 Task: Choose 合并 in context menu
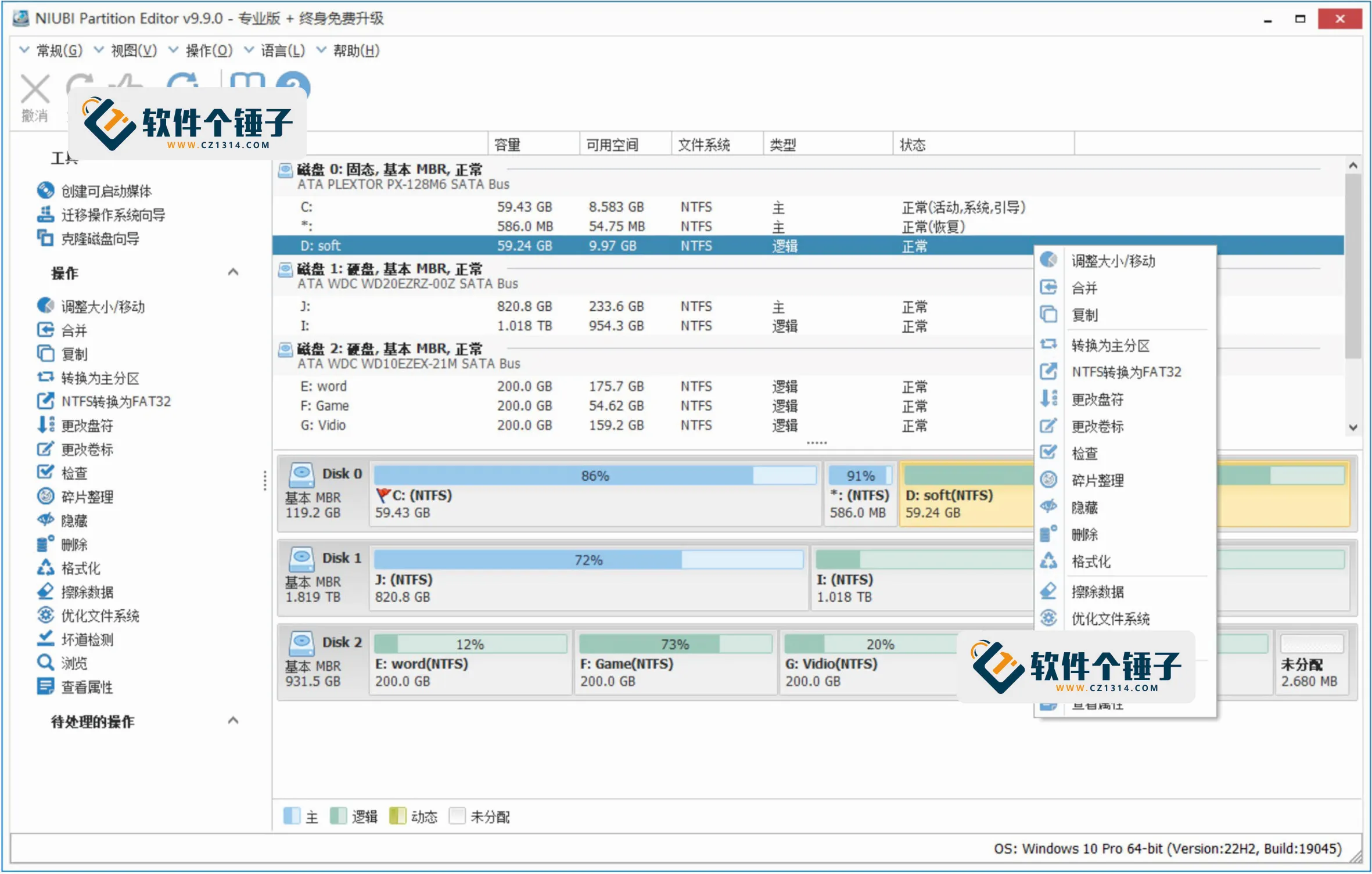1125,287
